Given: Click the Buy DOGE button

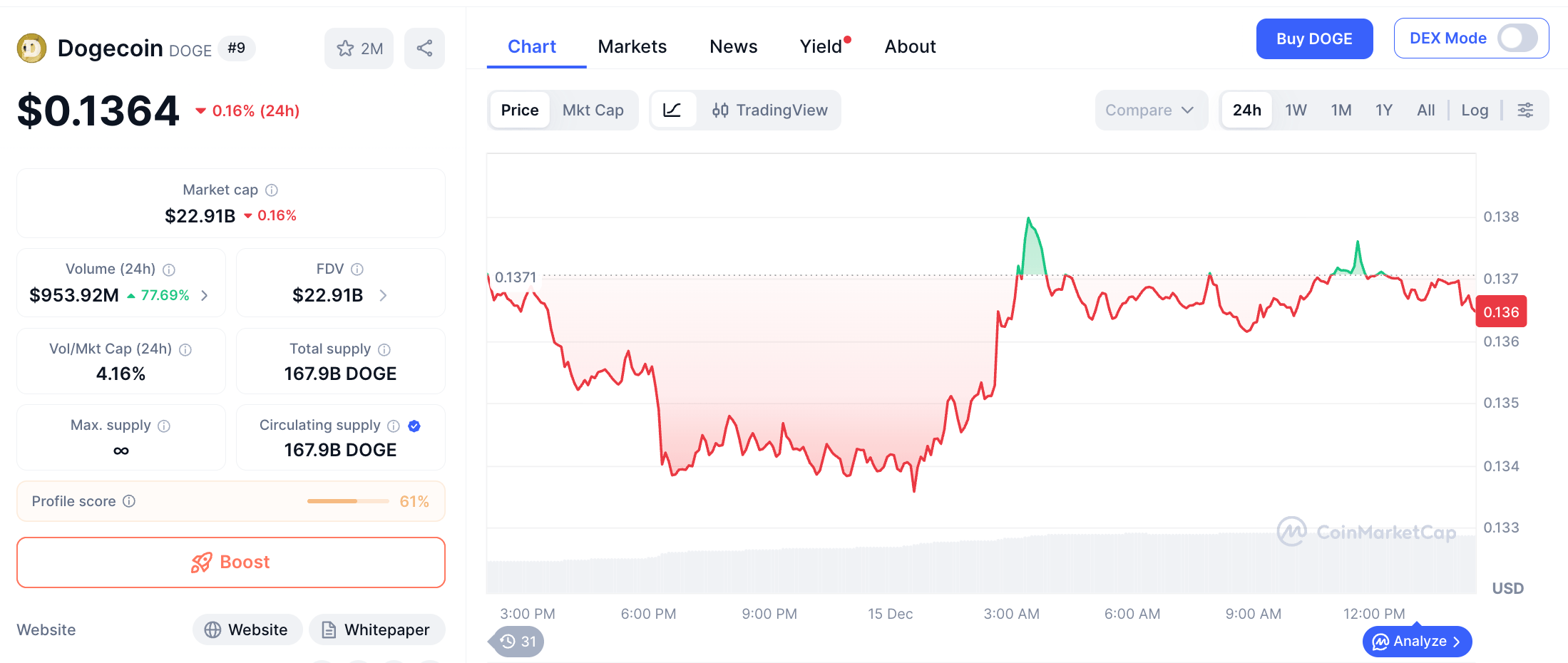Looking at the screenshot, I should pyautogui.click(x=1314, y=38).
